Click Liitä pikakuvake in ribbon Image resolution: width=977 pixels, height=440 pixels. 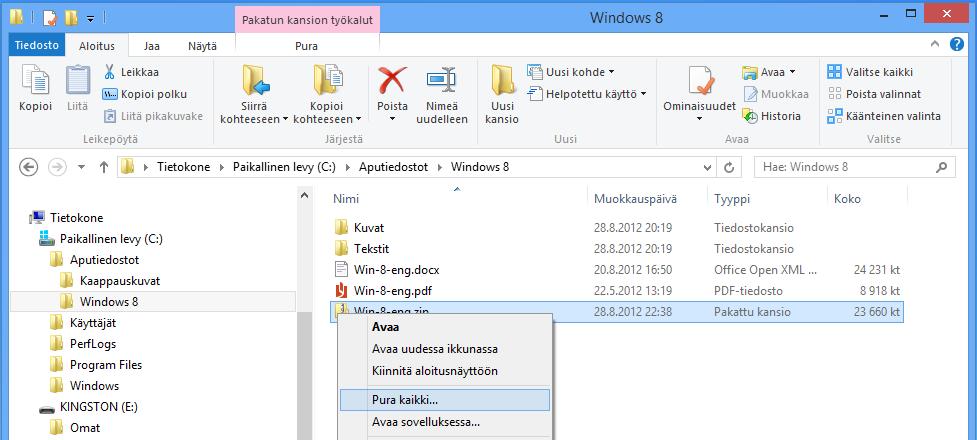153,116
